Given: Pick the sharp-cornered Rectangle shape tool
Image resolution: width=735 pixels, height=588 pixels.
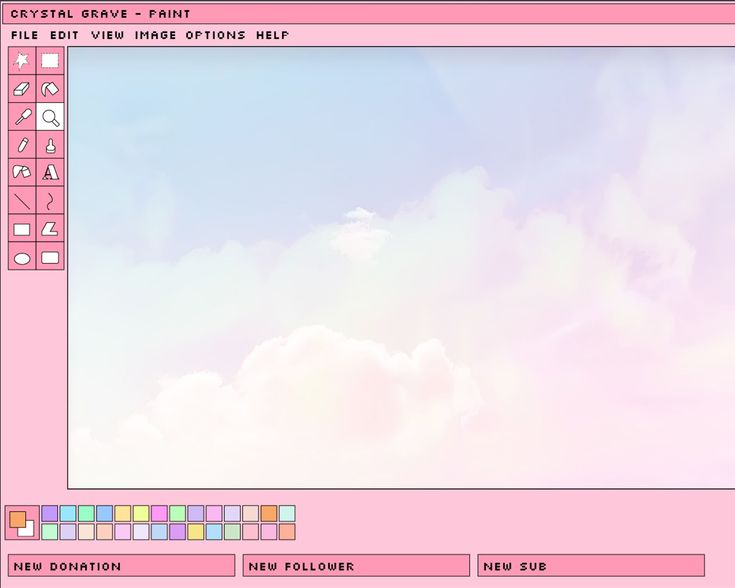Looking at the screenshot, I should [22, 229].
